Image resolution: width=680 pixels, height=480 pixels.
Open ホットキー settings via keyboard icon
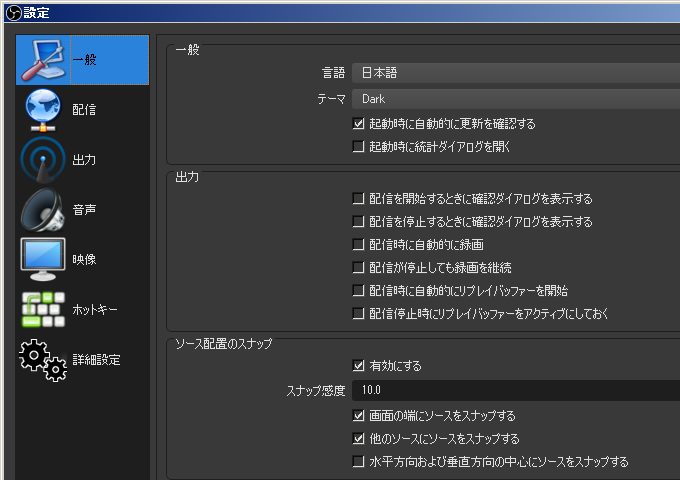click(x=43, y=310)
